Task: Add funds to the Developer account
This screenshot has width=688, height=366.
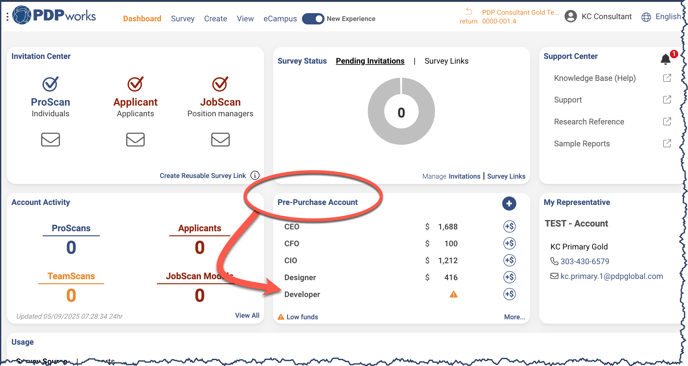Action: click(x=509, y=294)
